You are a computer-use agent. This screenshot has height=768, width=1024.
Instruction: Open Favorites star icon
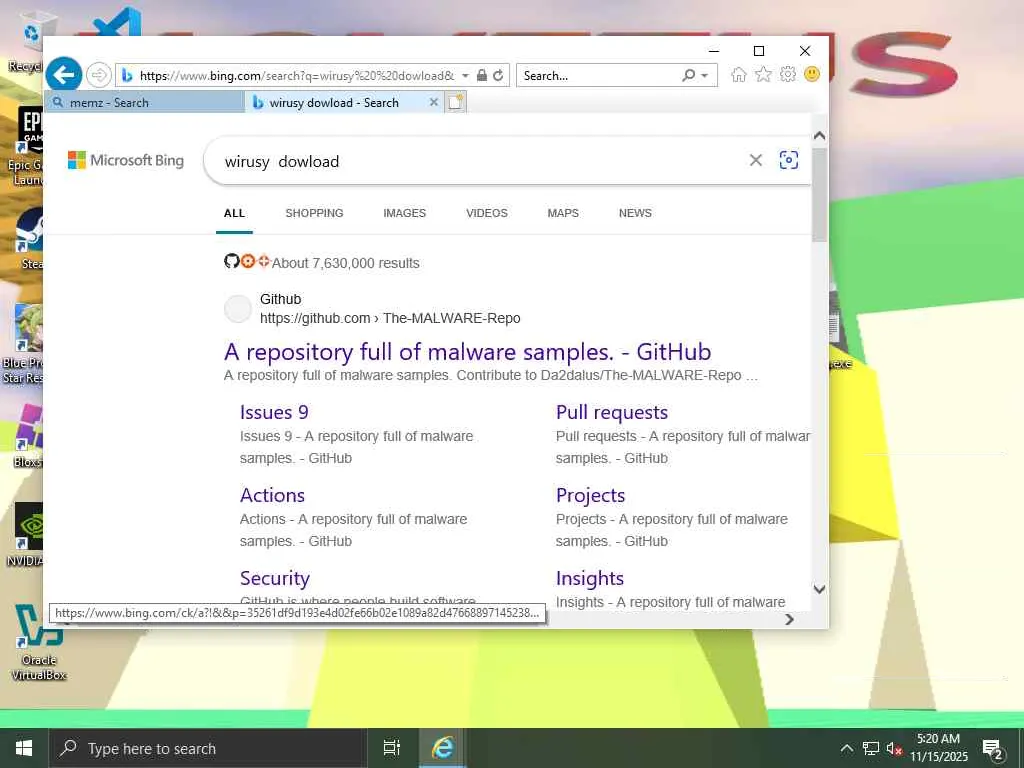point(763,74)
